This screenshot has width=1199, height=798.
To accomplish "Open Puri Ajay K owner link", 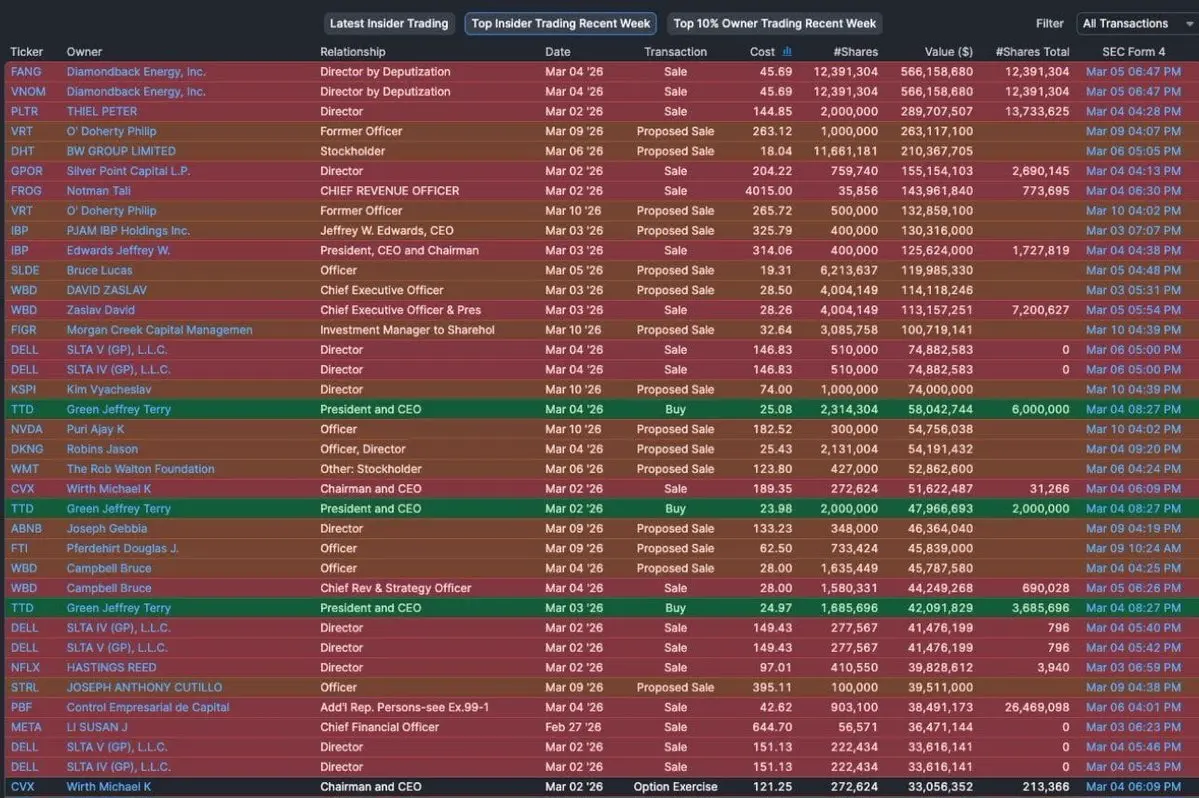I will click(x=96, y=430).
